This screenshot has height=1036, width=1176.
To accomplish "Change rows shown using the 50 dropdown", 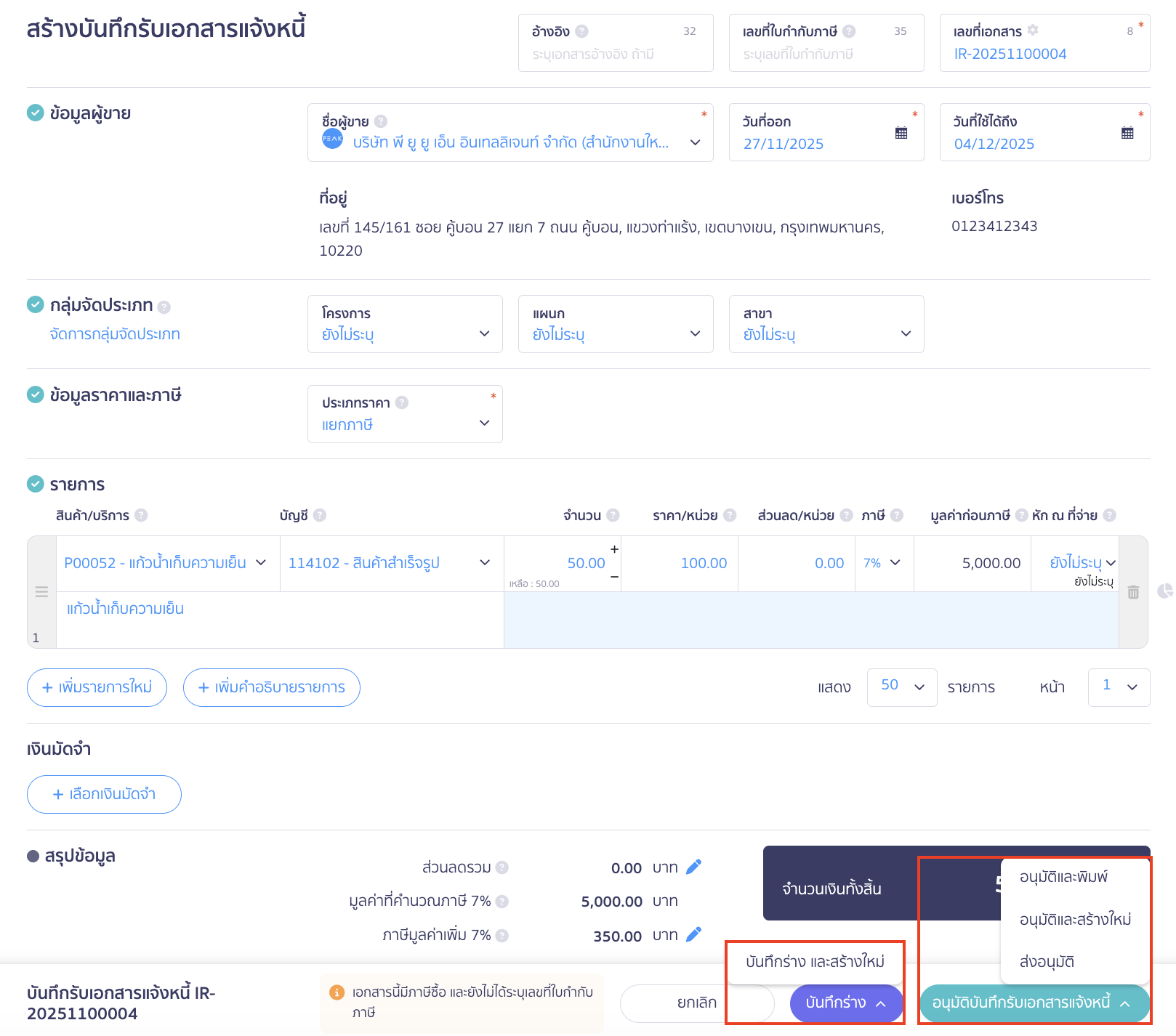I will (x=901, y=687).
